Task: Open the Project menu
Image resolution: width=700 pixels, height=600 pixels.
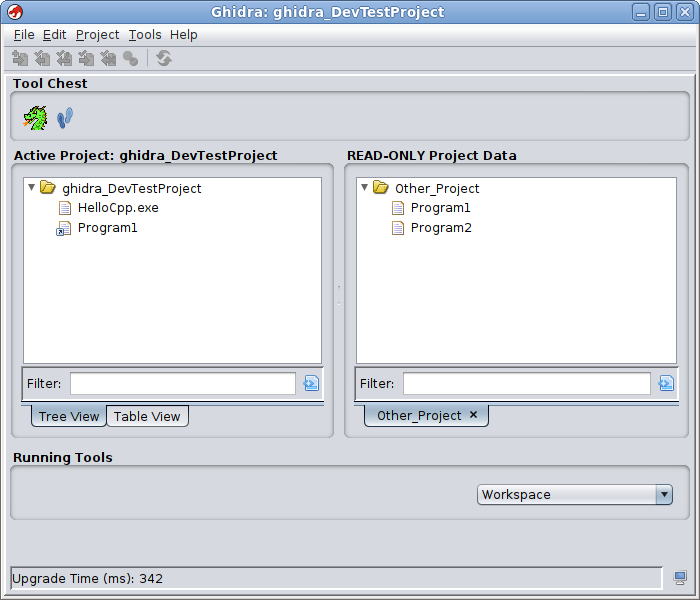Action: 97,34
